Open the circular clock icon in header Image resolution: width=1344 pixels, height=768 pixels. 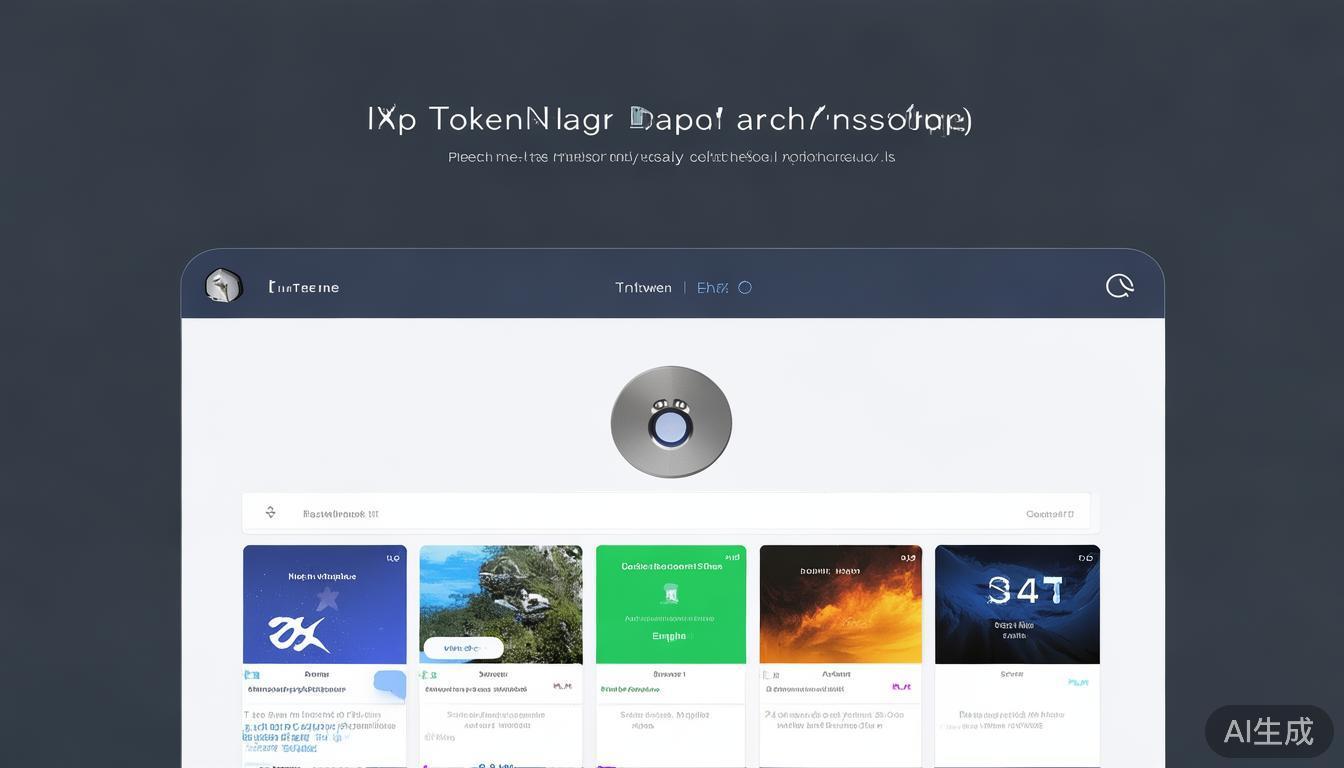coord(1119,286)
